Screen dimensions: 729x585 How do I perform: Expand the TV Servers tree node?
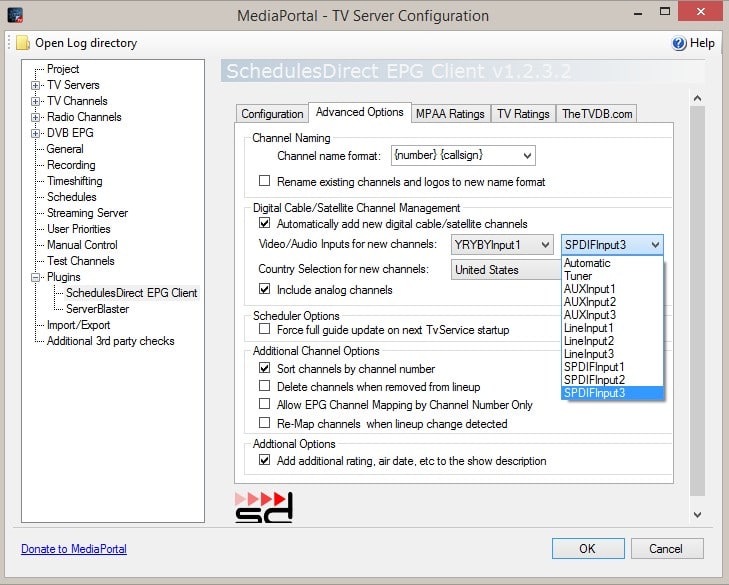(x=36, y=85)
